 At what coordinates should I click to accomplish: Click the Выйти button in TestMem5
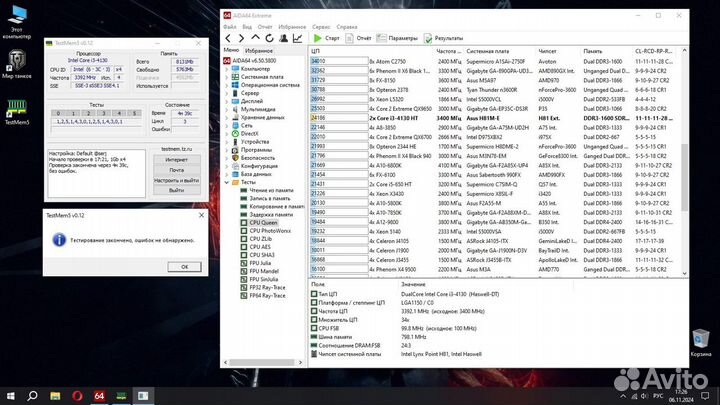pyautogui.click(x=177, y=189)
